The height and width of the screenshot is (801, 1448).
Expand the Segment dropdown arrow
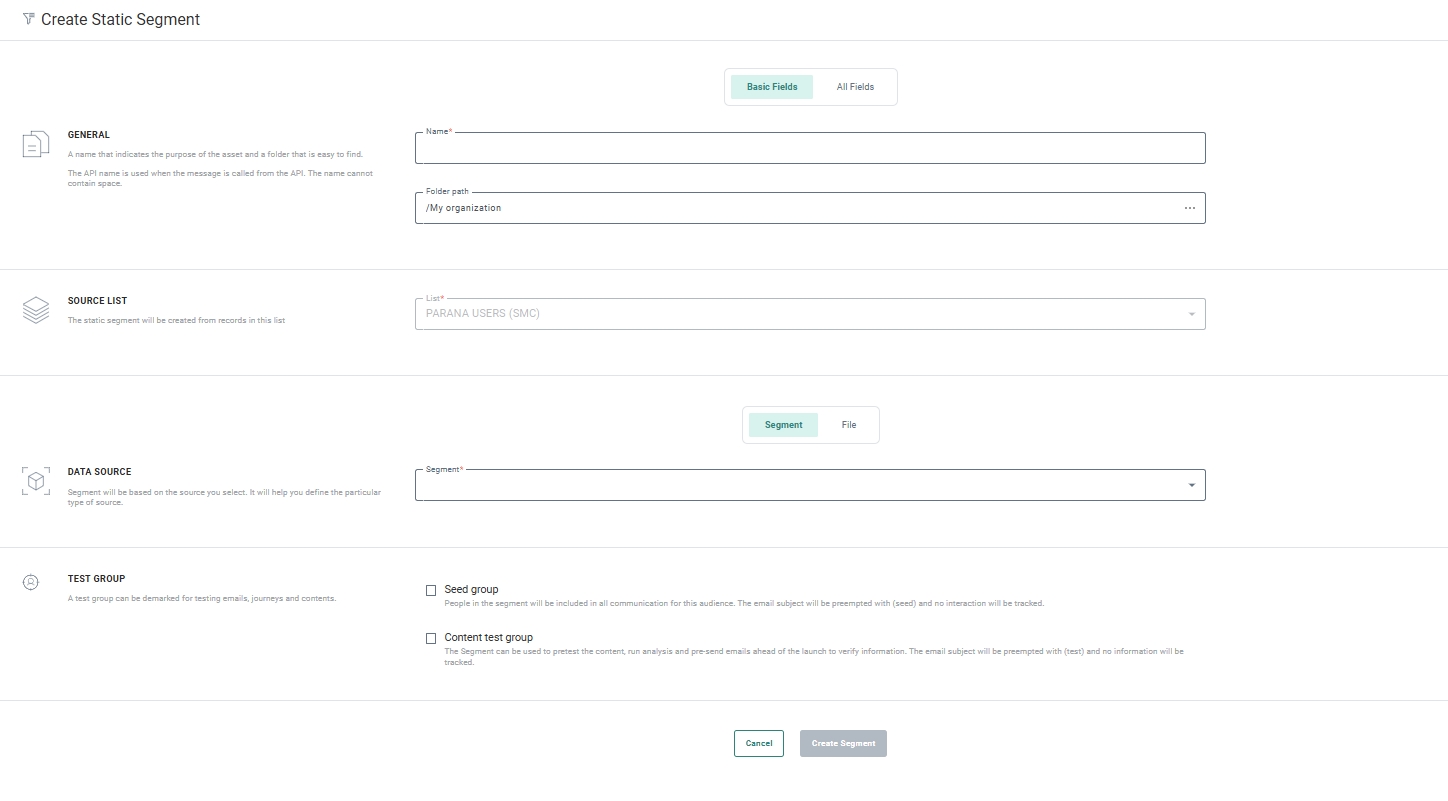(1191, 485)
